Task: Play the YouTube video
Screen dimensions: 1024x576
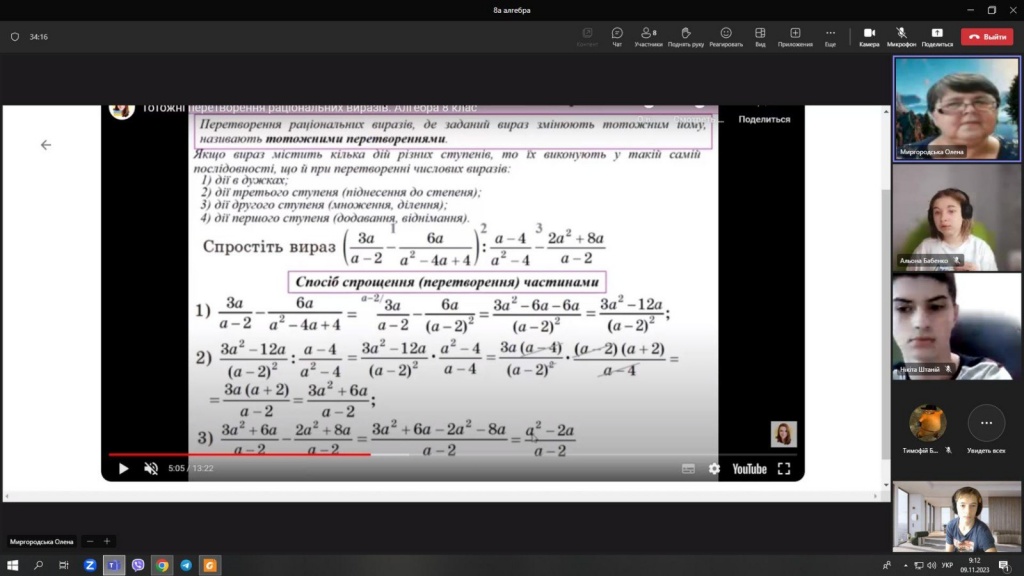Action: tap(124, 468)
